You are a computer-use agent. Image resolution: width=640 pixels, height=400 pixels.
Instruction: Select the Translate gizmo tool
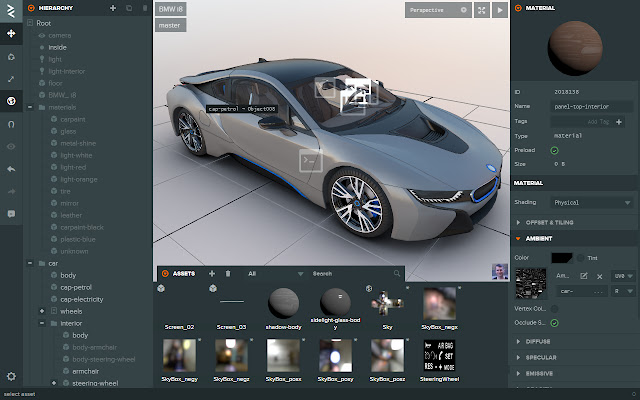pyautogui.click(x=11, y=33)
